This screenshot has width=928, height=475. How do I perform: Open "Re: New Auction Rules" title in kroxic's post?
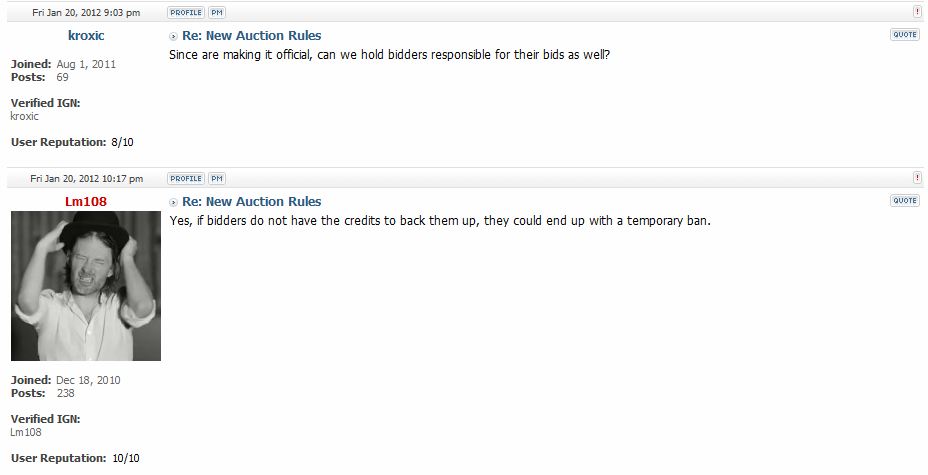click(x=251, y=36)
